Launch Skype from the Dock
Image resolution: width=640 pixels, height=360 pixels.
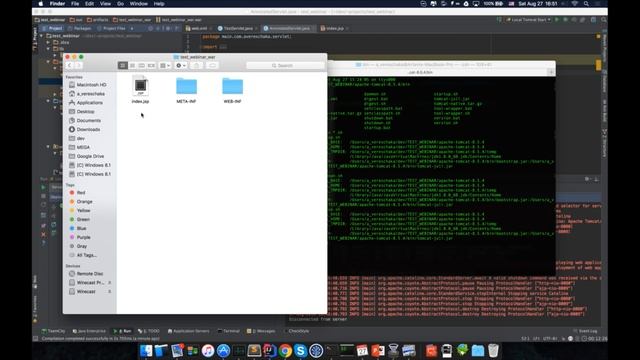(x=300, y=351)
